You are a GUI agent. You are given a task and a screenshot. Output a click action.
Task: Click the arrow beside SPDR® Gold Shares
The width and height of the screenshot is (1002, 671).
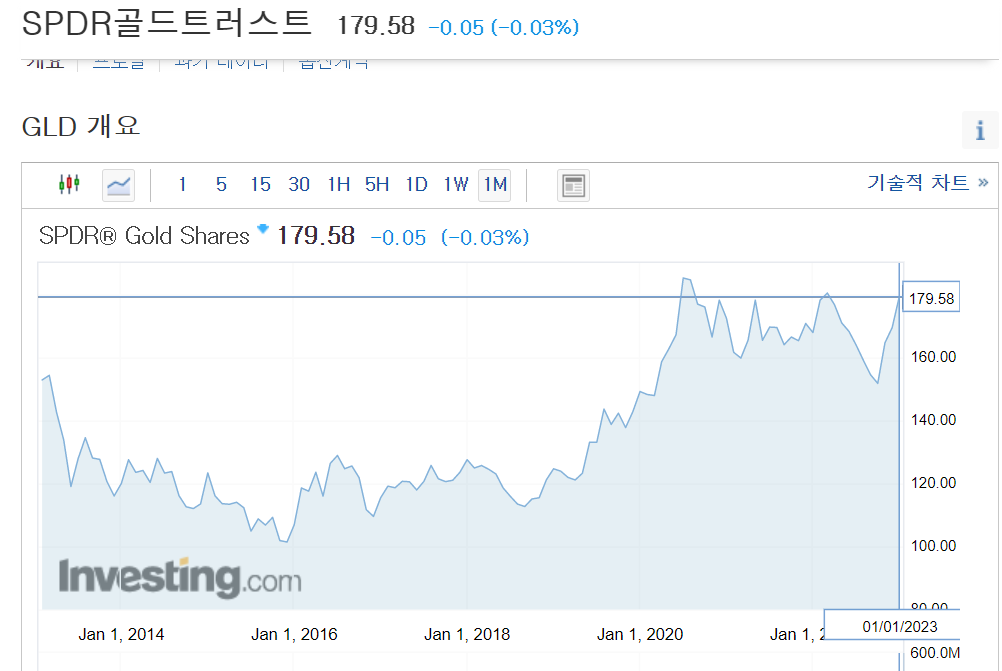(x=263, y=228)
